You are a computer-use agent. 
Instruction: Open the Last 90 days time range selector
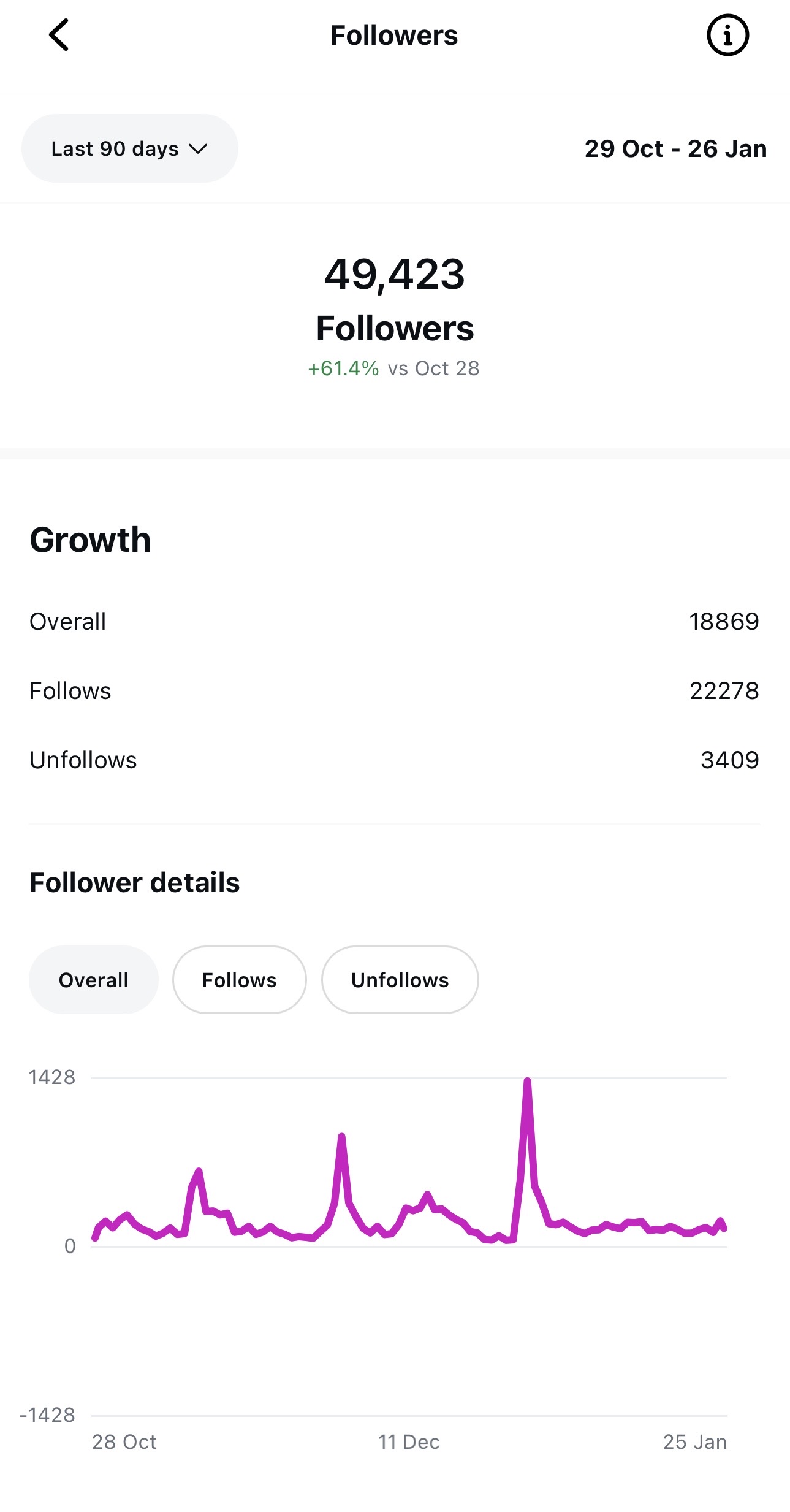click(x=129, y=148)
